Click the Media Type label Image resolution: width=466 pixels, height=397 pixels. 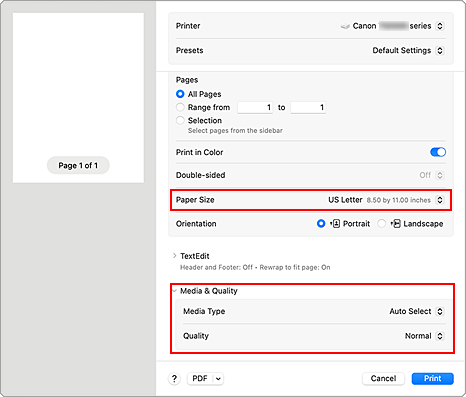click(204, 311)
